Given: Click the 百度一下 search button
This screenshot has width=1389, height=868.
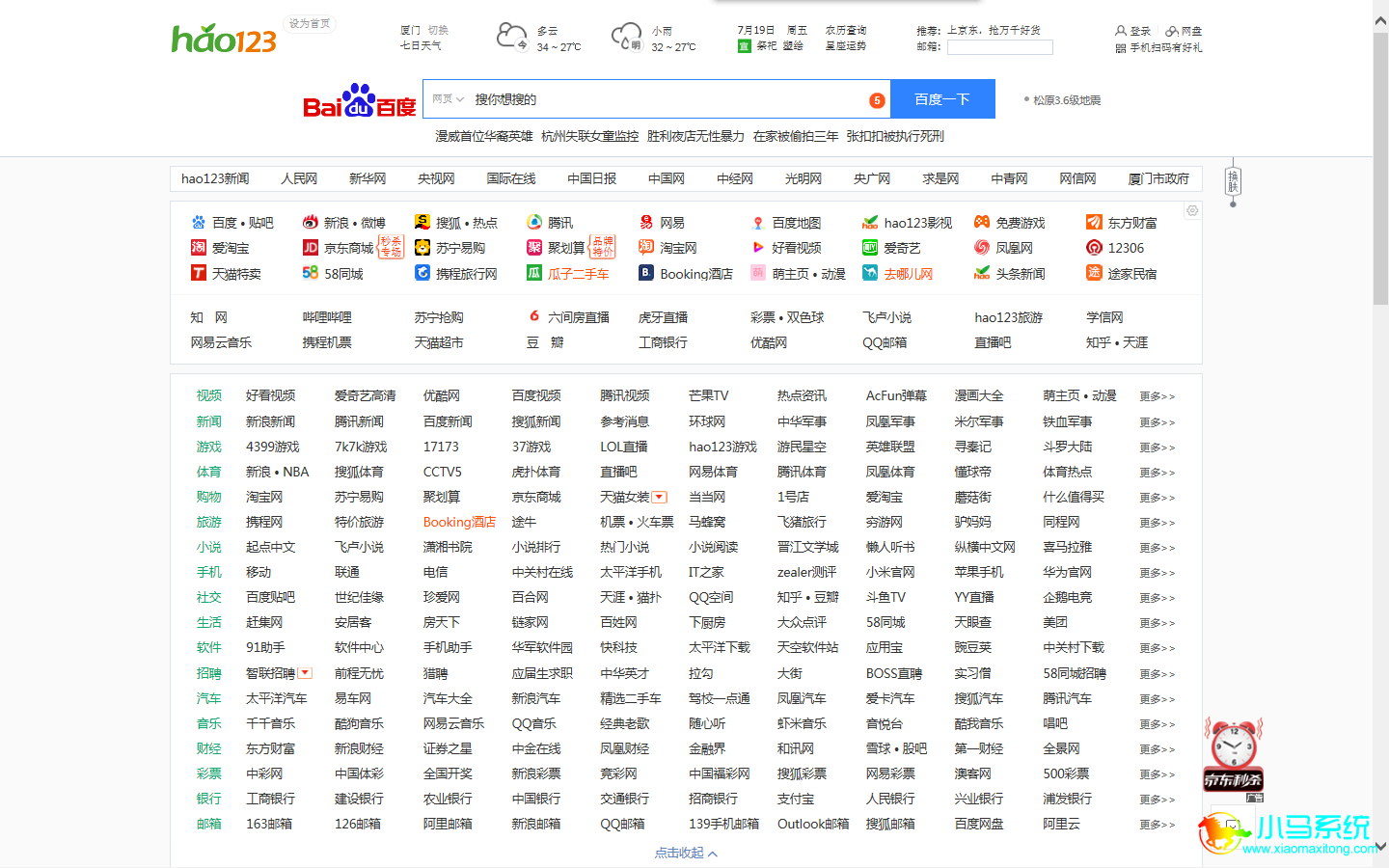Looking at the screenshot, I should click(x=942, y=99).
